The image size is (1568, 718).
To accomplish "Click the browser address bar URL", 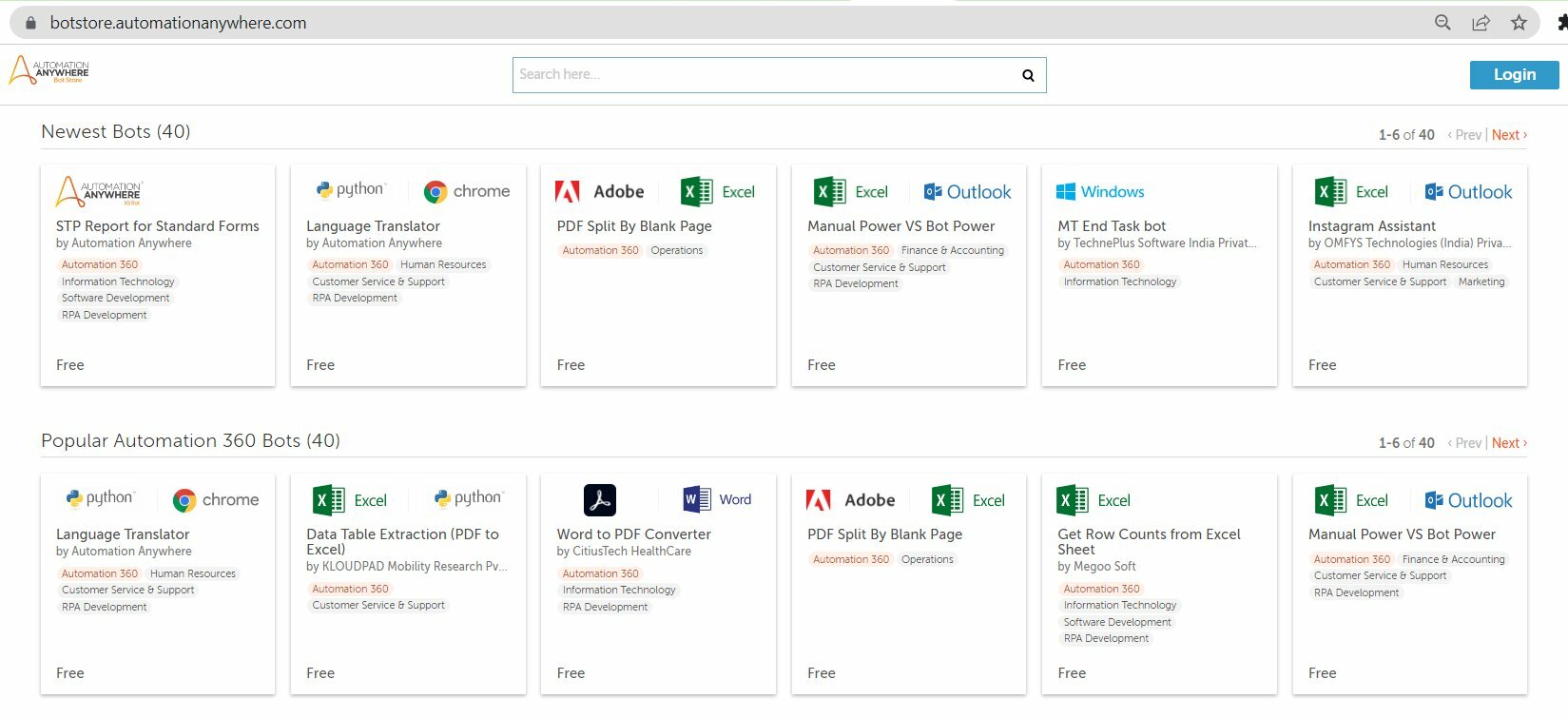I will 179,23.
